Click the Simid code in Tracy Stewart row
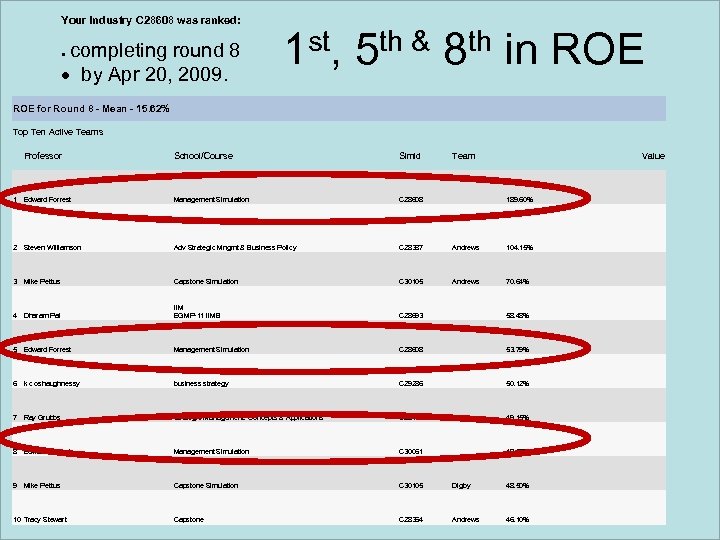The width and height of the screenshot is (720, 540). (x=411, y=519)
